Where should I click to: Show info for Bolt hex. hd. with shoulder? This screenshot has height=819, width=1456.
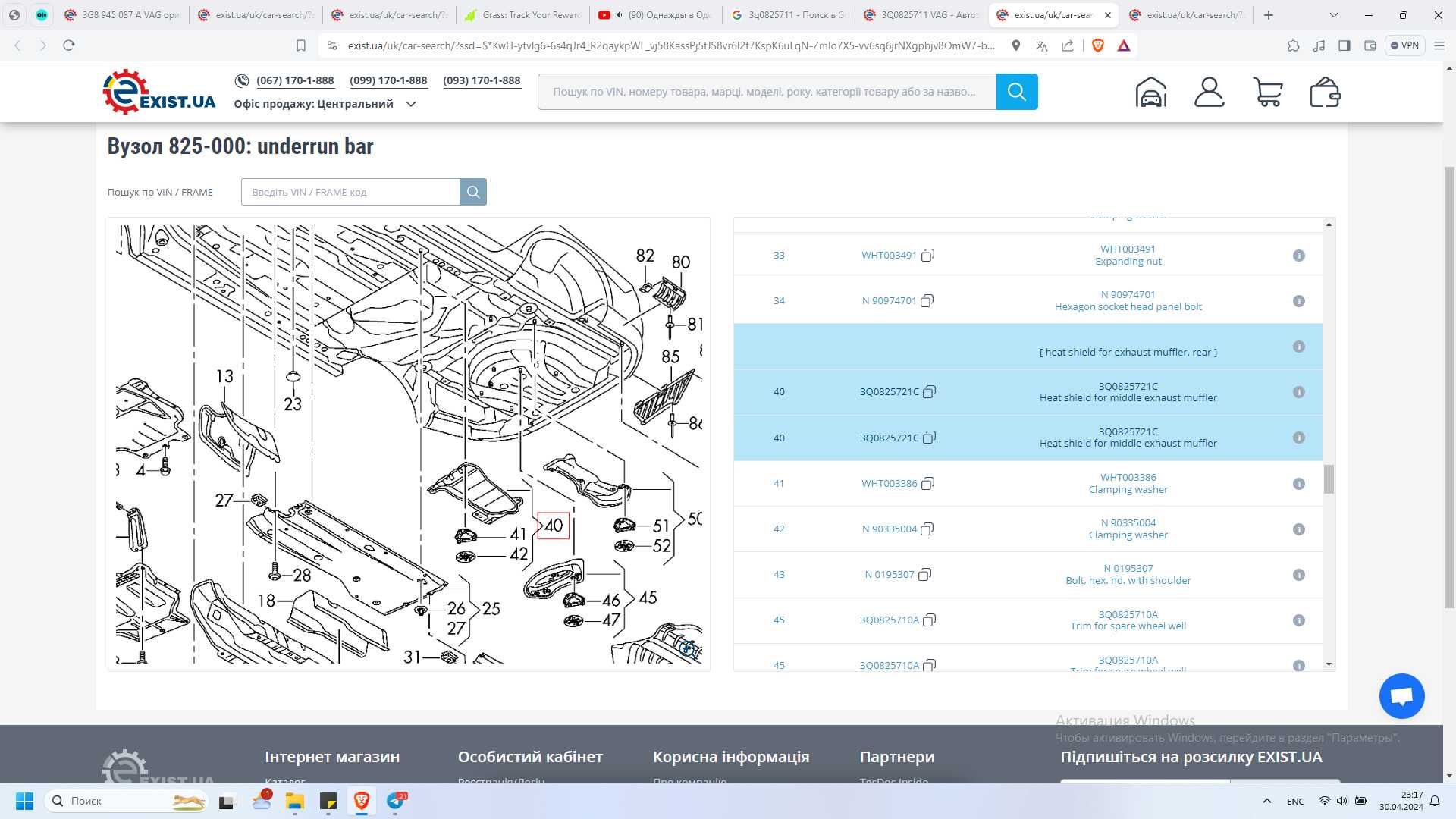1299,575
